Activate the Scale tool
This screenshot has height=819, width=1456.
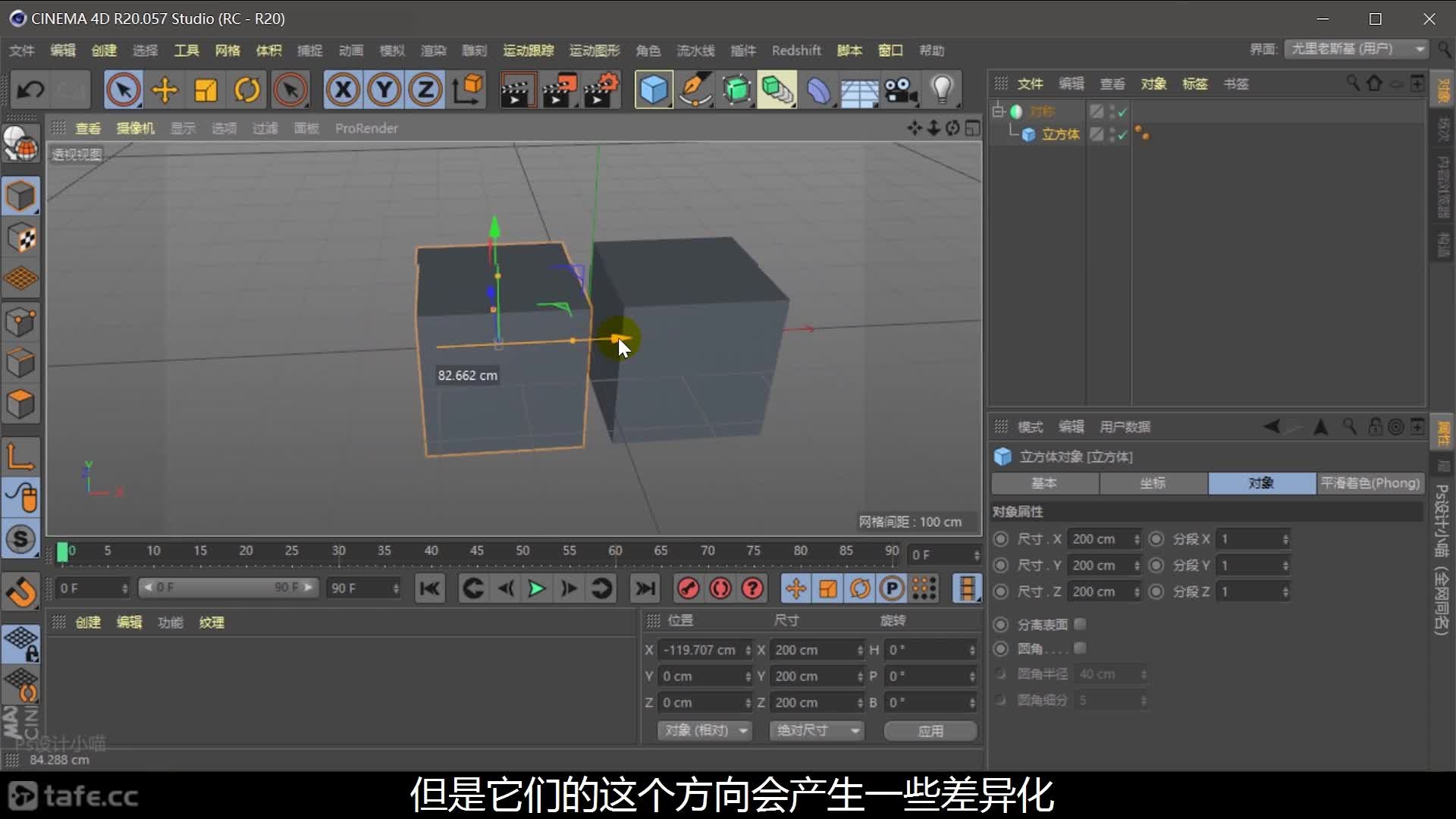[206, 89]
